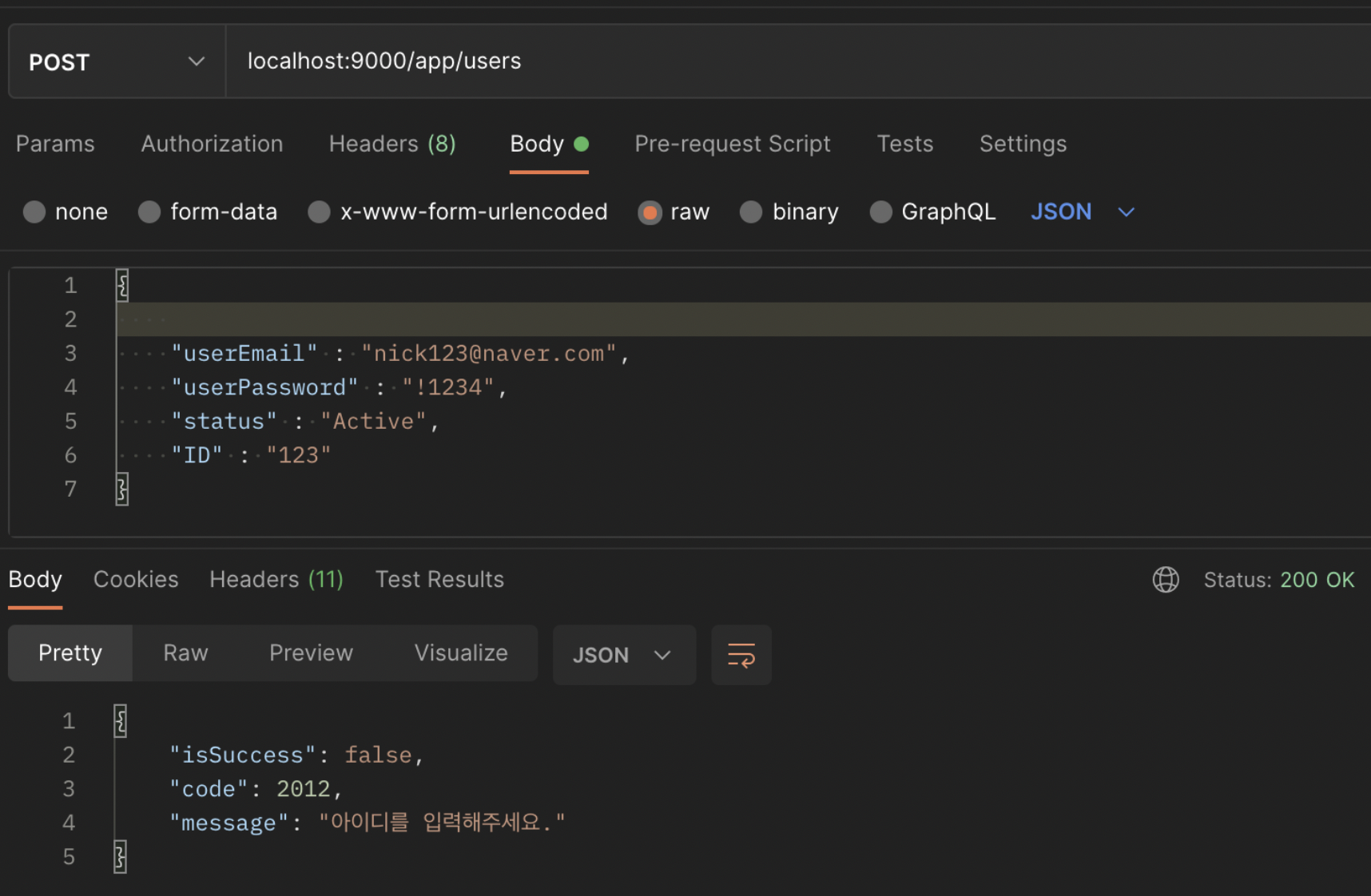Click the false value in response

378,755
